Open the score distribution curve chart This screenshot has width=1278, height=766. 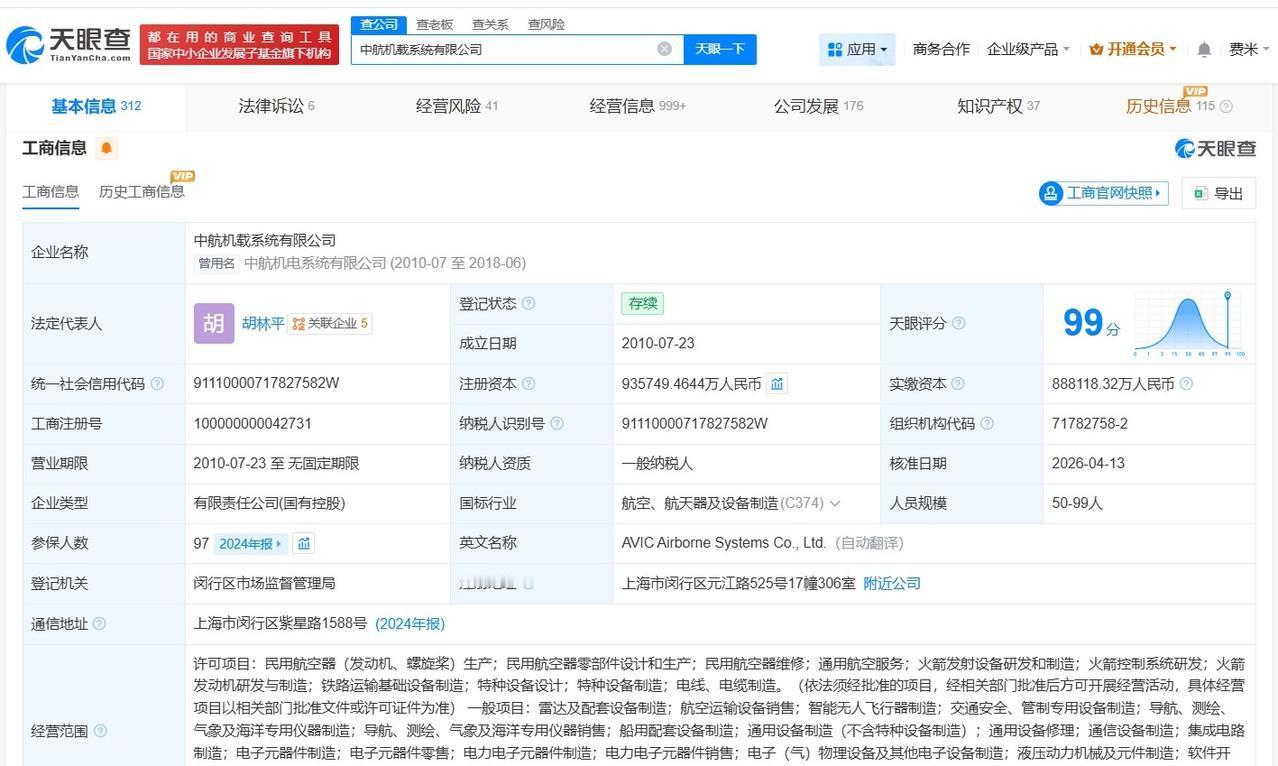[x=1189, y=324]
